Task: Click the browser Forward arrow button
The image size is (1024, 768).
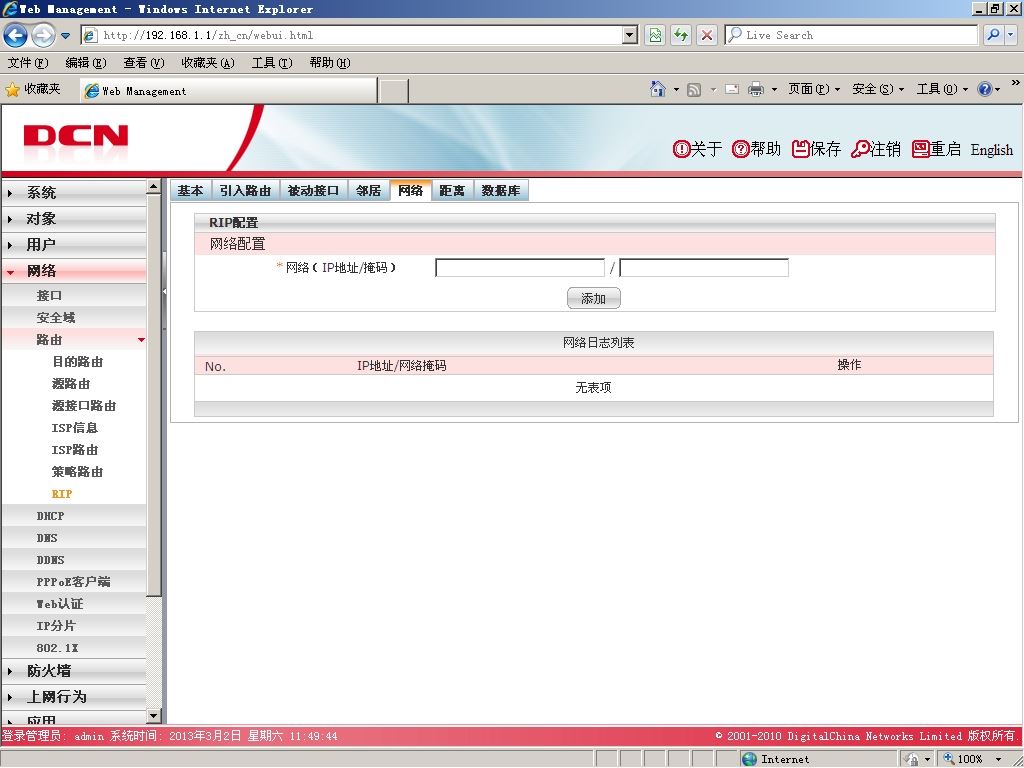Action: pos(43,35)
